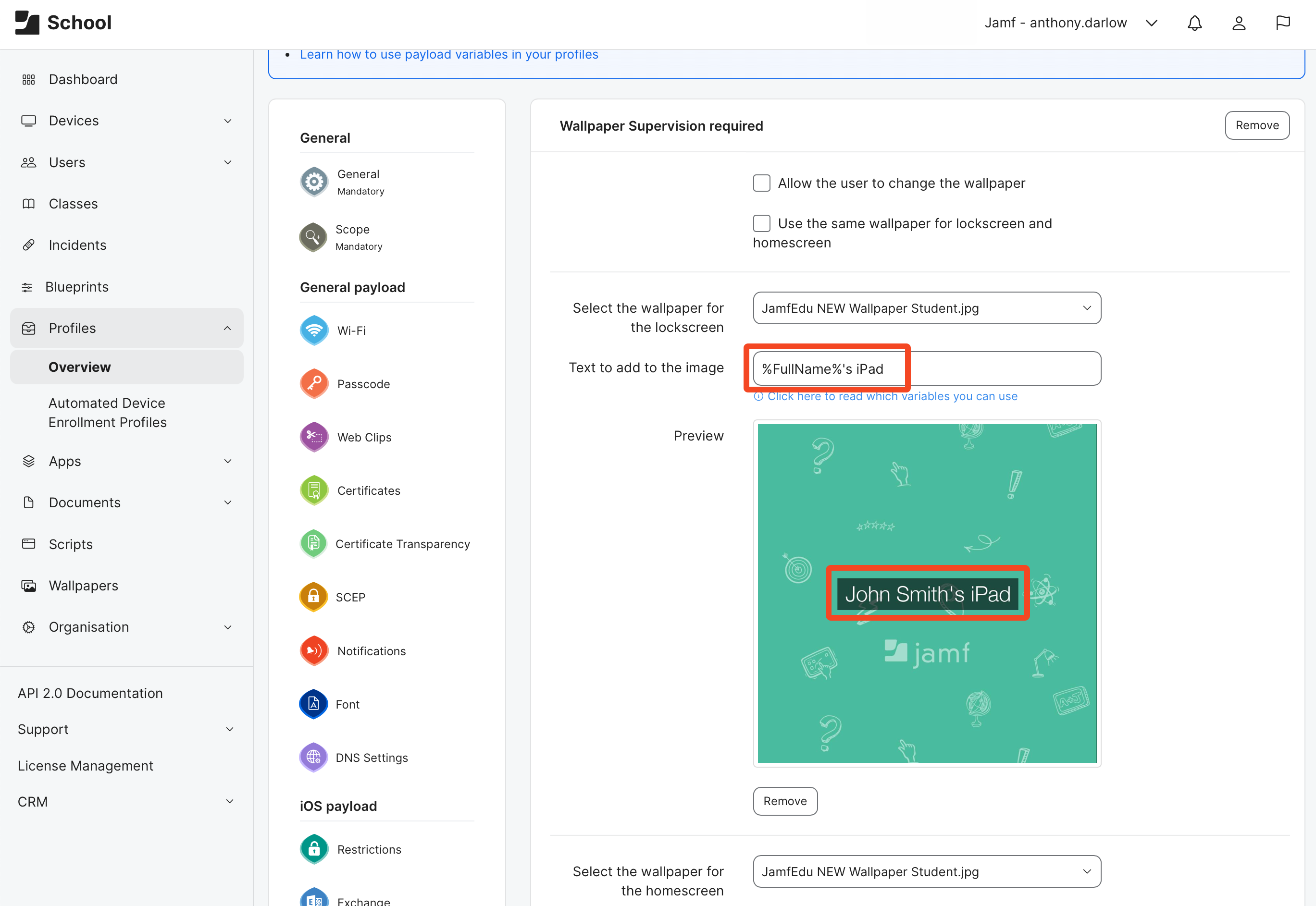Open the notifications bell icon

pos(1194,23)
